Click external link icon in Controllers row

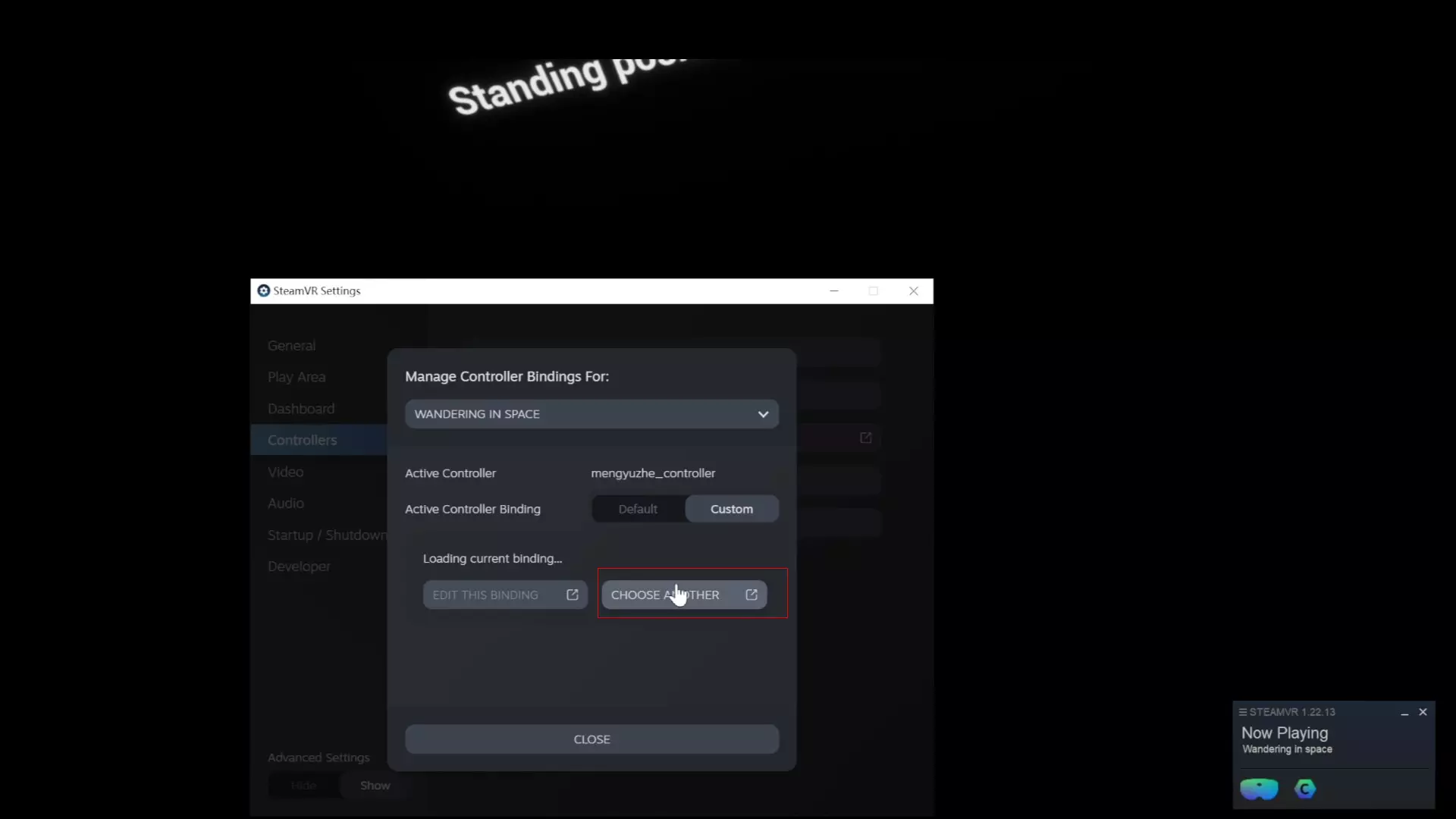point(866,438)
